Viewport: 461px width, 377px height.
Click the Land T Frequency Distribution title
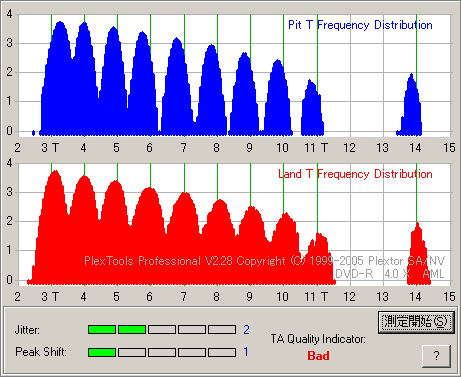(x=355, y=174)
